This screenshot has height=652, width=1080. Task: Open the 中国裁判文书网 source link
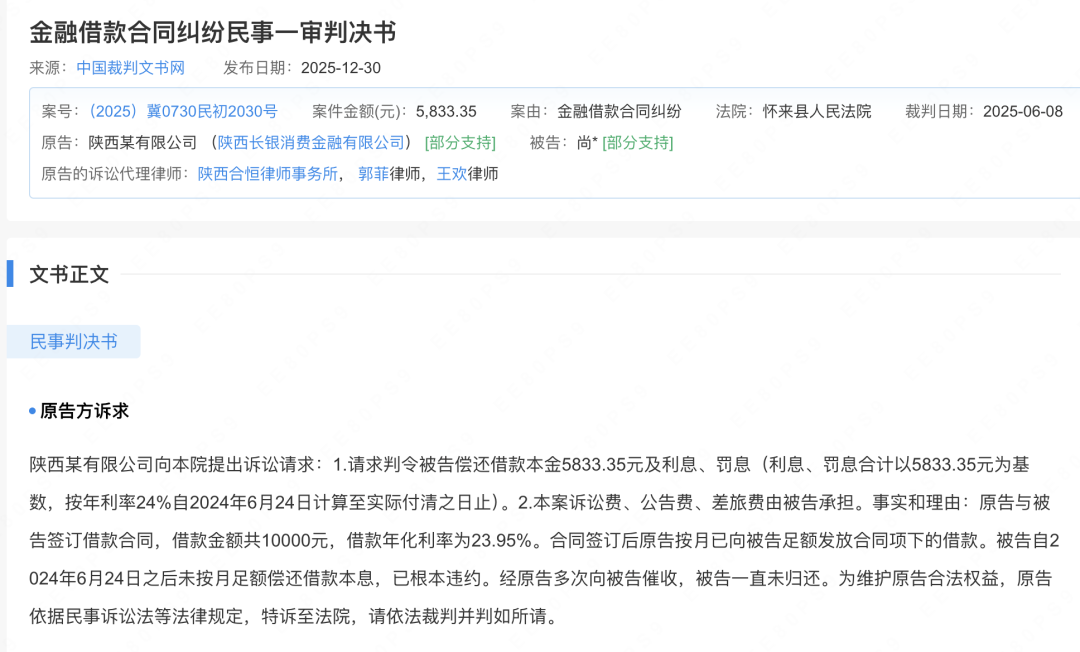(x=130, y=68)
